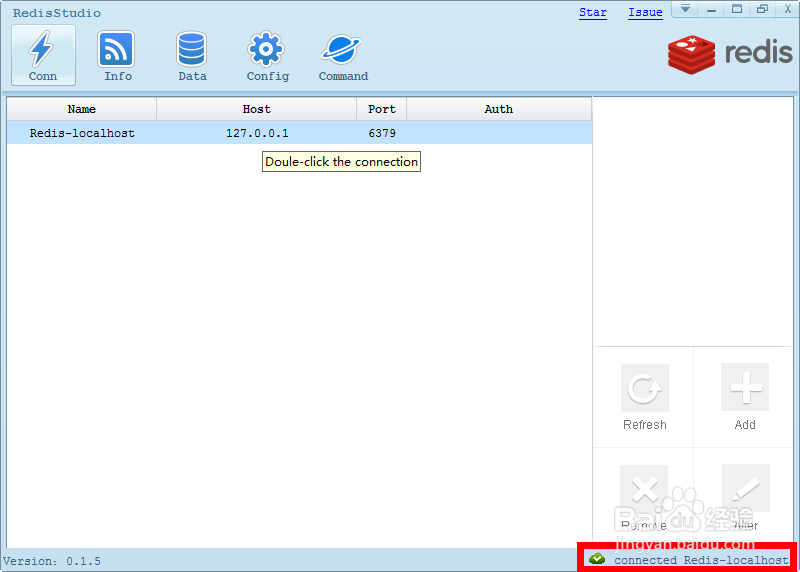Click the restore window button
The width and height of the screenshot is (800, 572).
(762, 9)
